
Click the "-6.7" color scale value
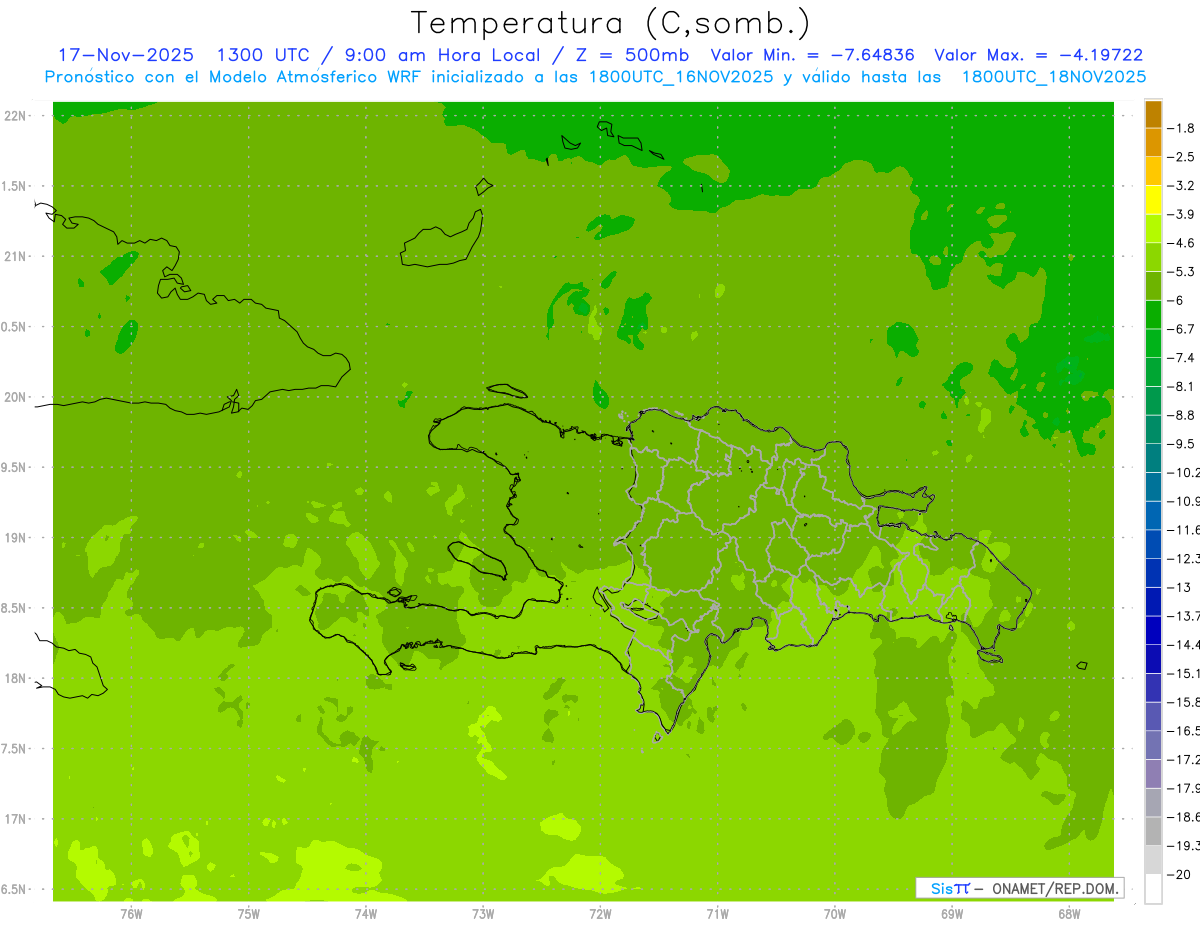[1182, 329]
